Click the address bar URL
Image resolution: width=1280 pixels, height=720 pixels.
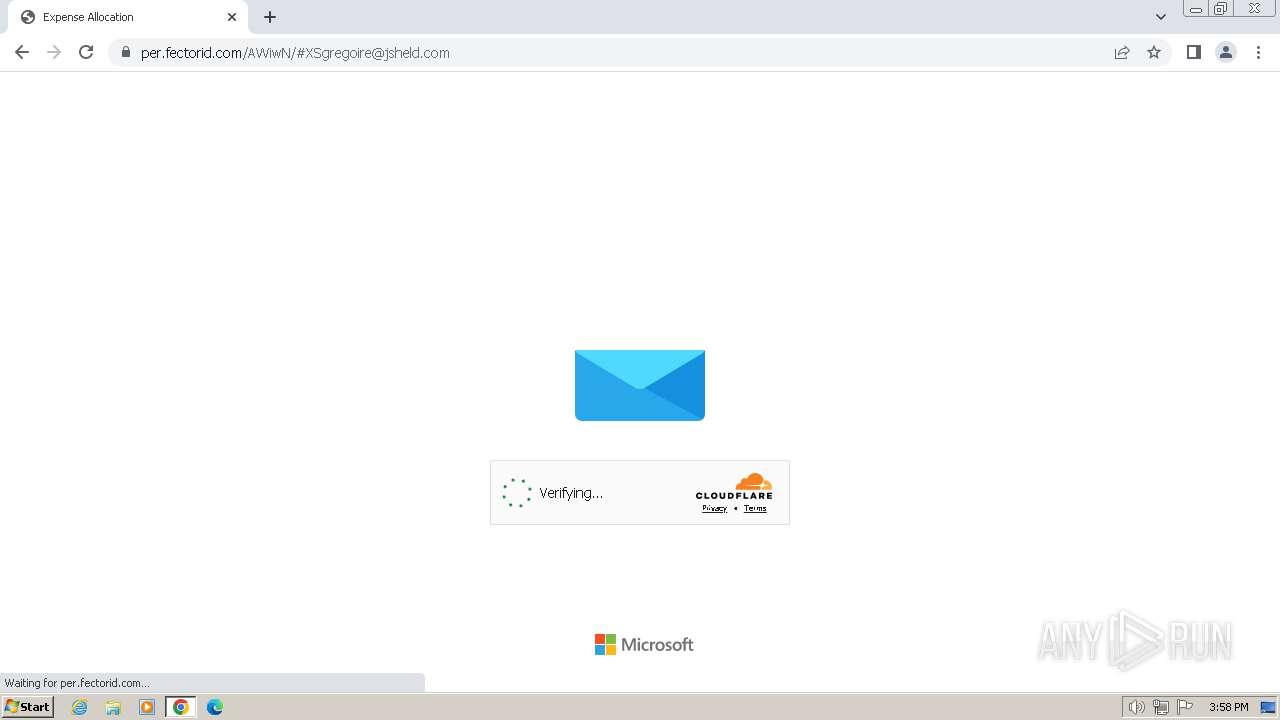tap(295, 53)
